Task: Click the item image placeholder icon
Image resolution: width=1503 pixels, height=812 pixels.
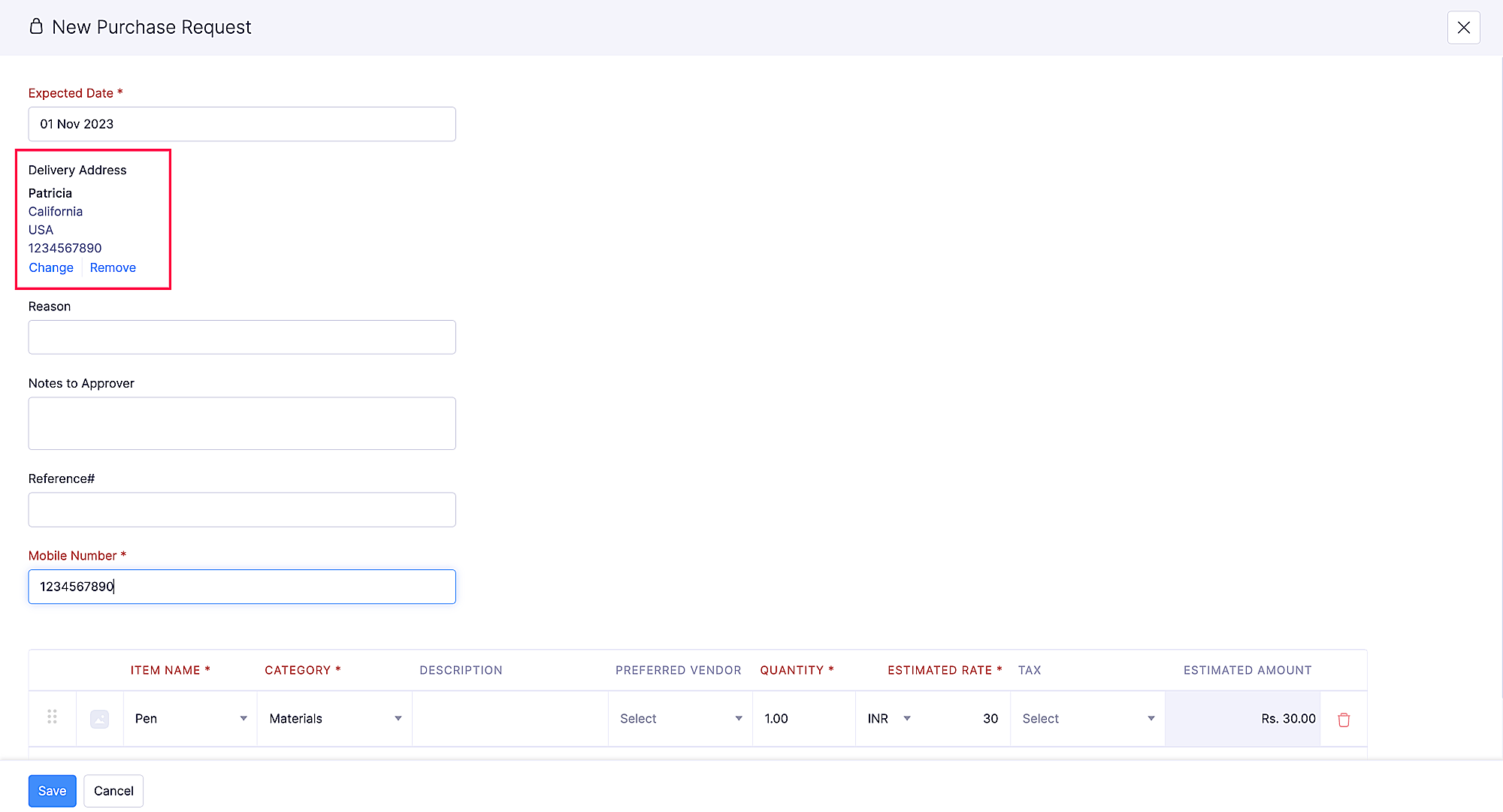Action: (x=99, y=719)
